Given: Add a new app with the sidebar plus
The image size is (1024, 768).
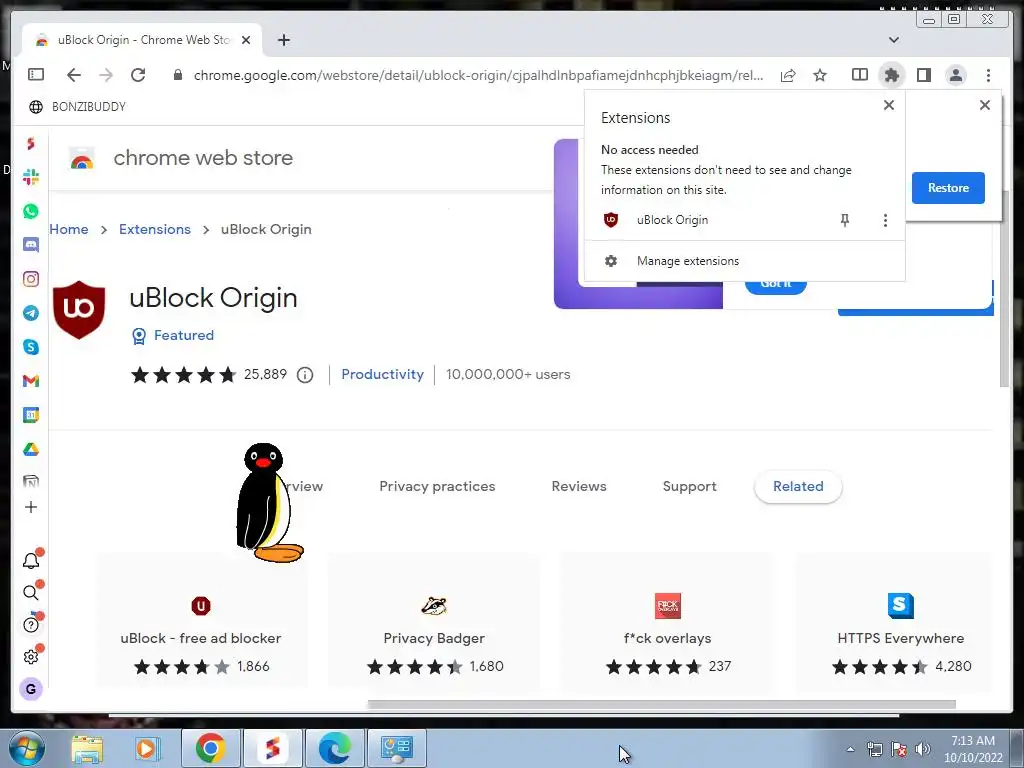Looking at the screenshot, I should click(x=31, y=507).
